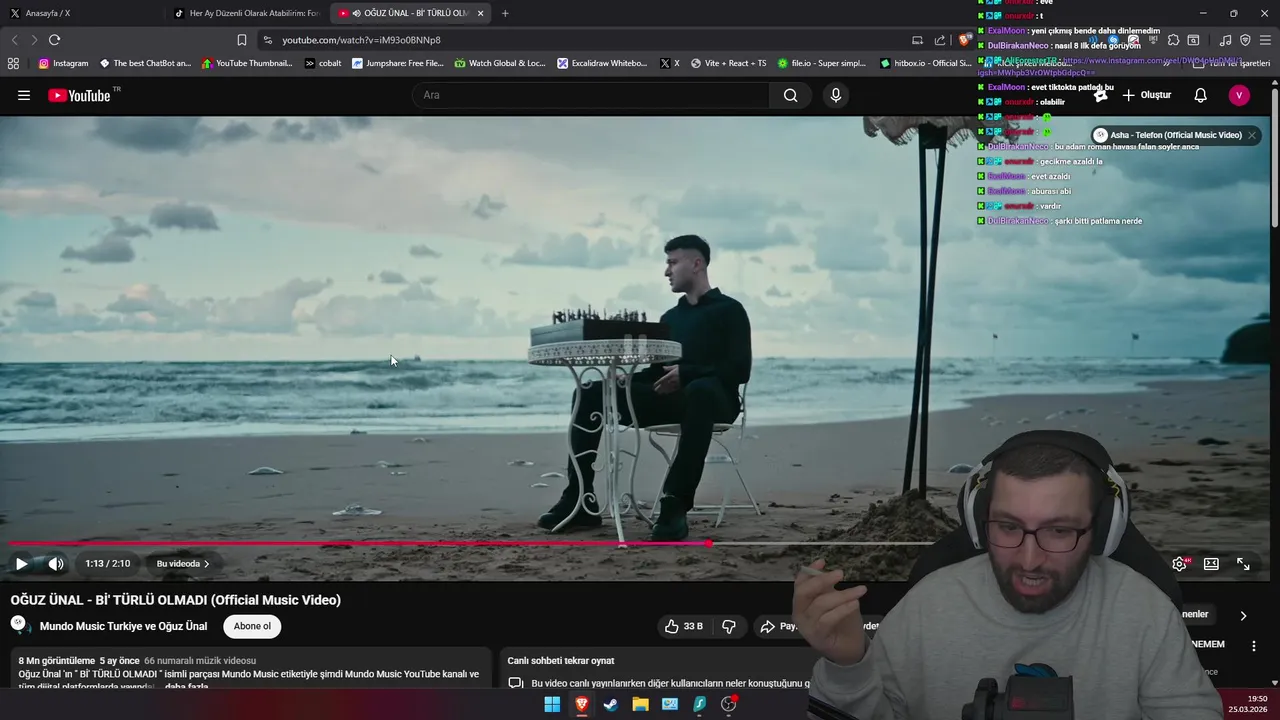Open the hitbox.io - Official bookmark
This screenshot has width=1280, height=720.
click(925, 63)
